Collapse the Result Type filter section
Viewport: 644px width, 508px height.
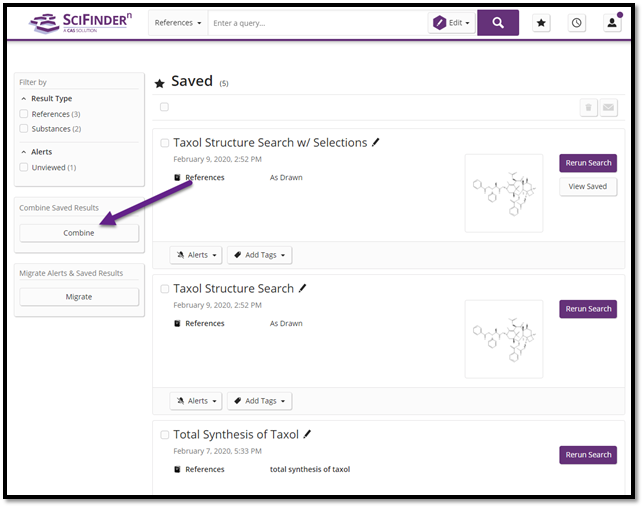click(24, 99)
